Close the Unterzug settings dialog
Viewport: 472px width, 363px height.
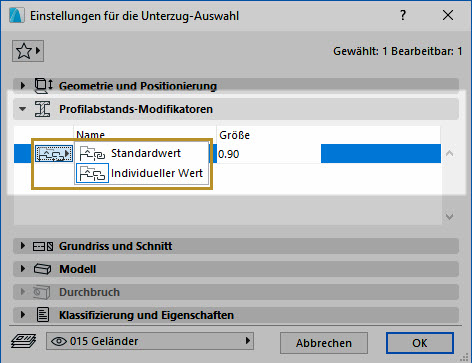(x=448, y=15)
